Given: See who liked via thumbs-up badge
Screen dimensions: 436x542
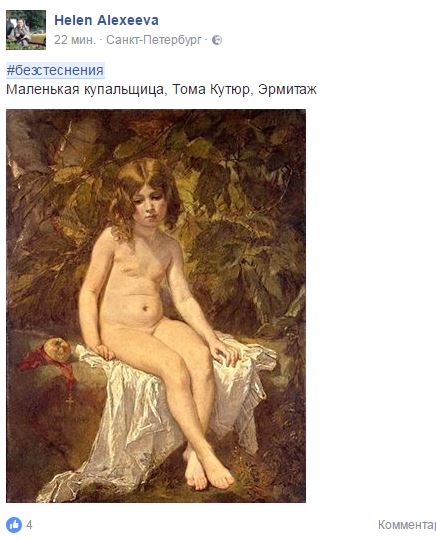Looking at the screenshot, I should [x=14, y=525].
